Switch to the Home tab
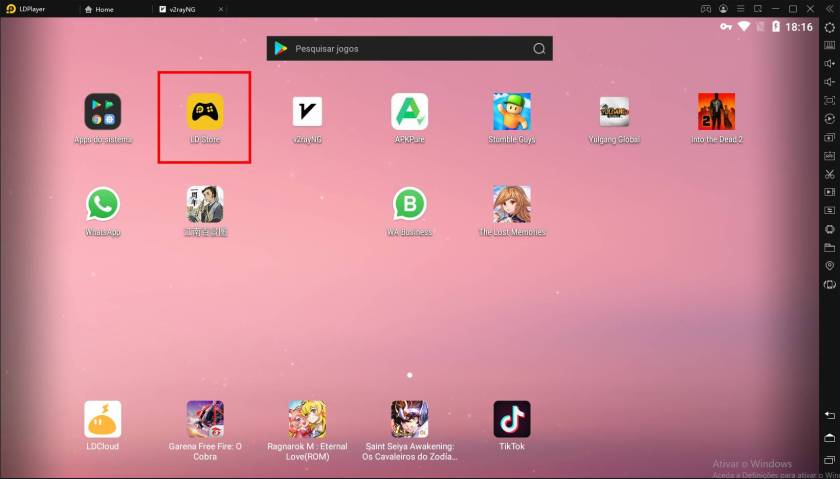The height and width of the screenshot is (479, 840). coord(100,9)
